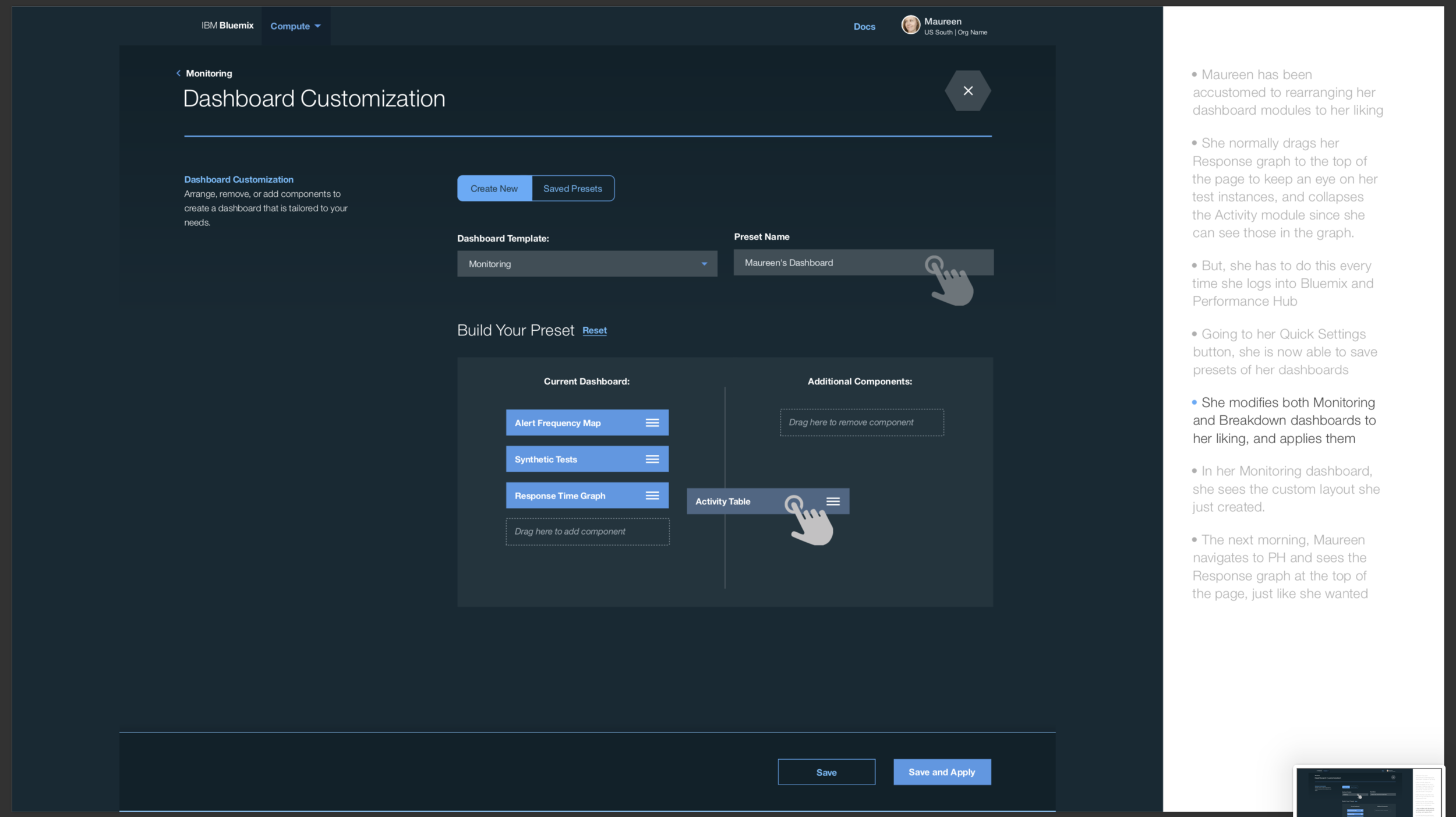
Task: Click the slide thumbnail preview at the bottom right
Action: point(1367,791)
